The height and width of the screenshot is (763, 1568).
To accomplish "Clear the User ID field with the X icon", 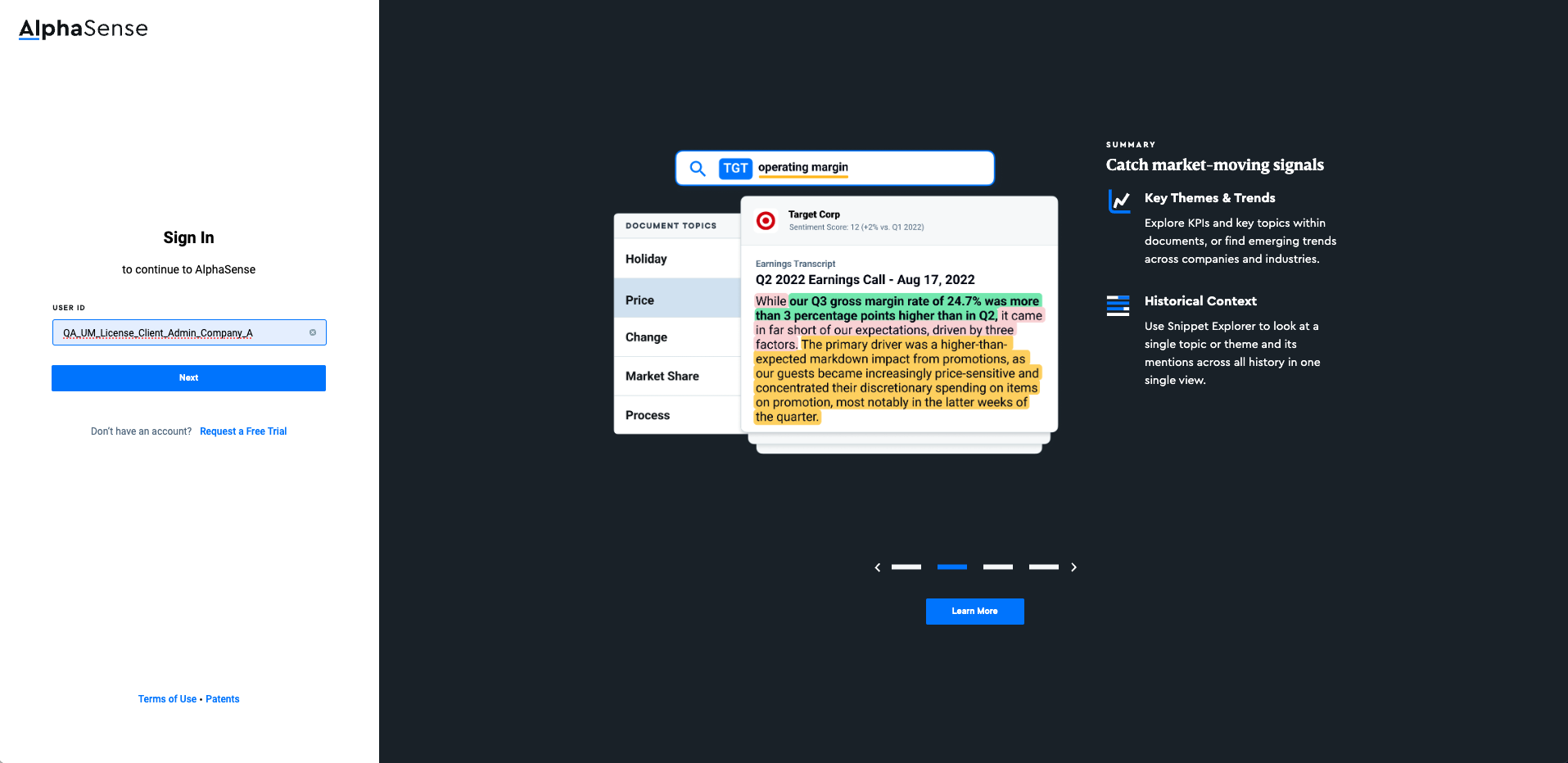I will pos(313,332).
